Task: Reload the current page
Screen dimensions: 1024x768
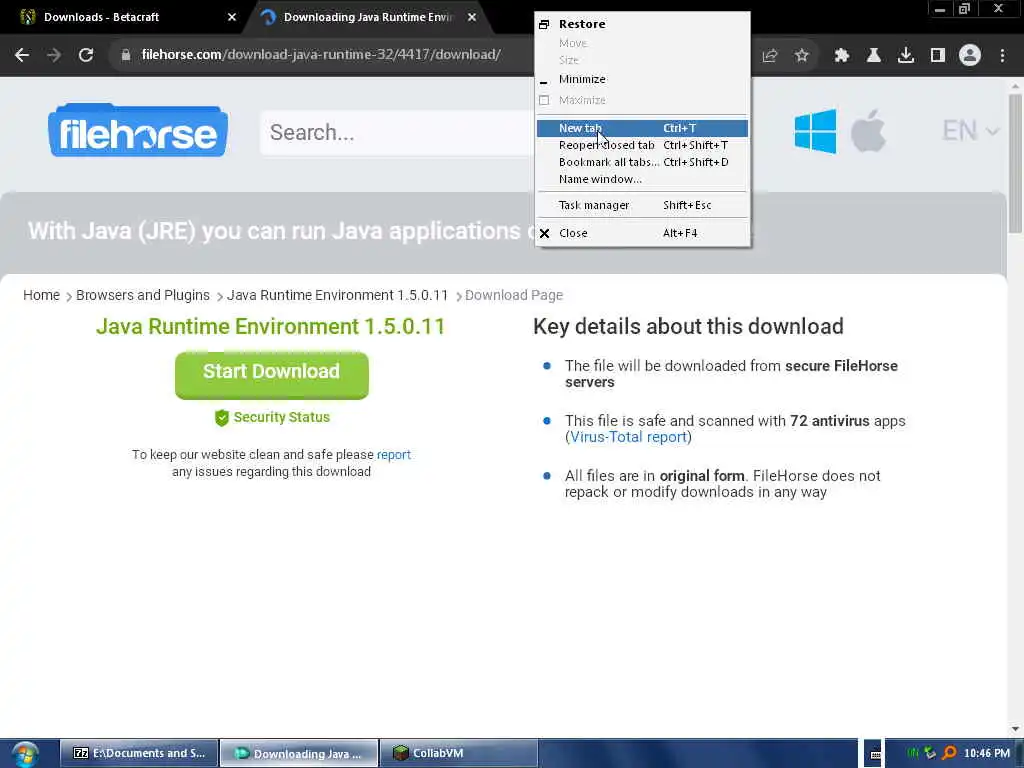Action: click(x=86, y=55)
